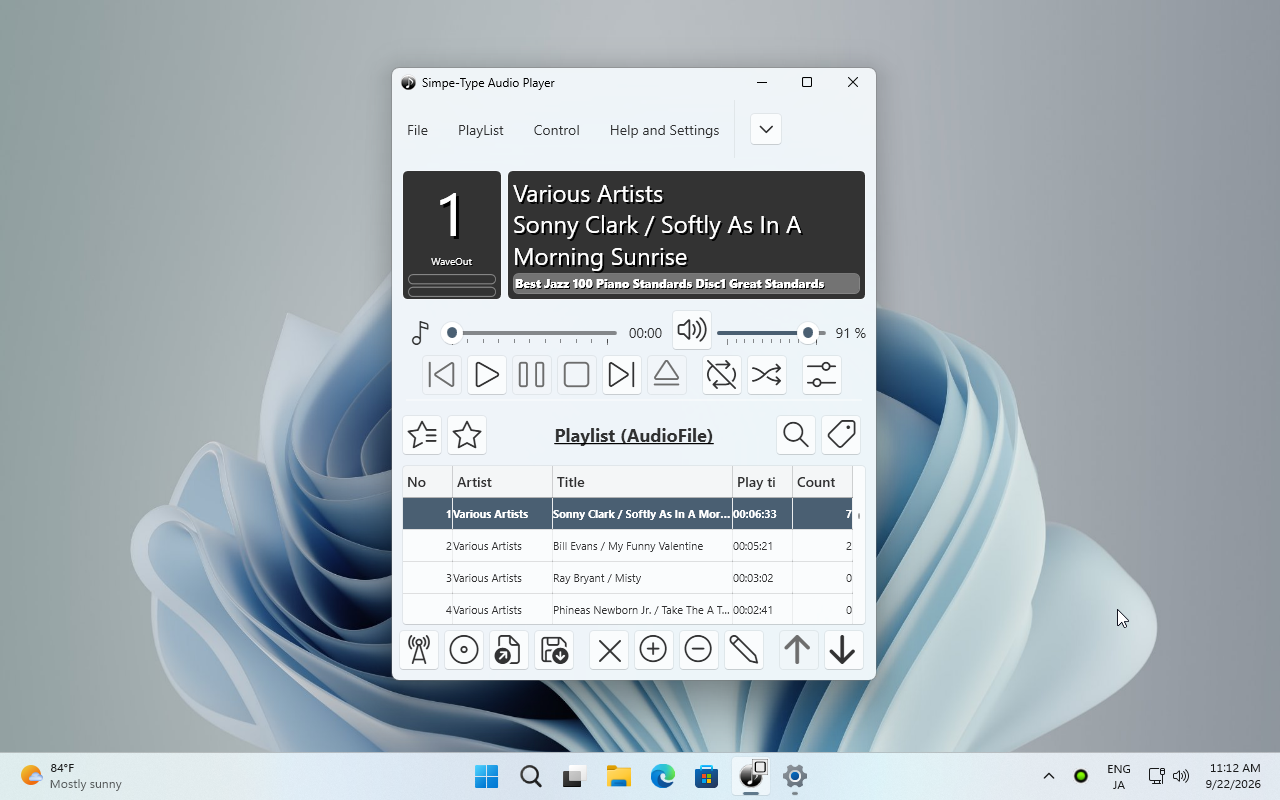Screen dimensions: 1280x800
Task: Open the Control menu
Action: pyautogui.click(x=557, y=130)
